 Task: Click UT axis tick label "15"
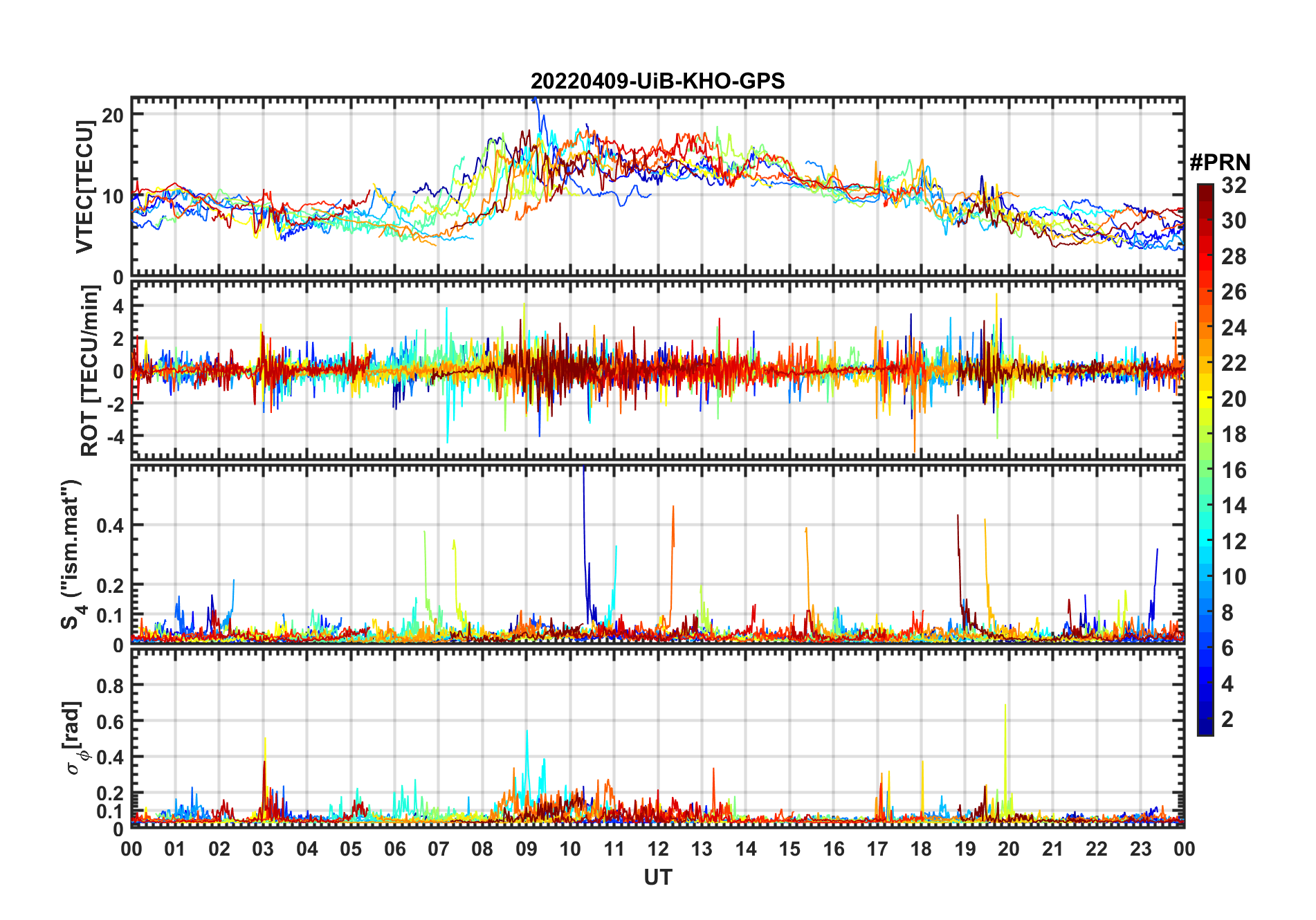[x=789, y=849]
